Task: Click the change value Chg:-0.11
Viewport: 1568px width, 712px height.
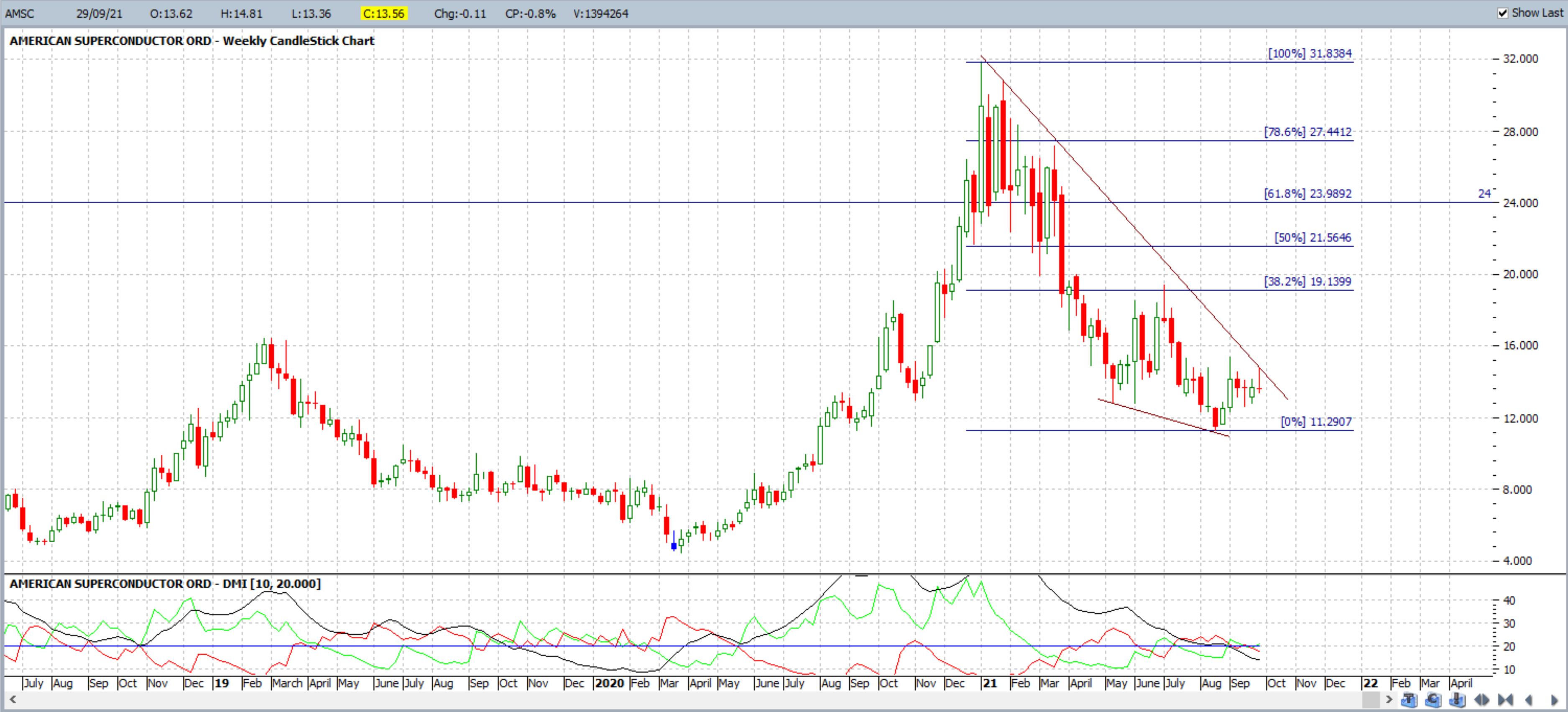Action: (x=460, y=13)
